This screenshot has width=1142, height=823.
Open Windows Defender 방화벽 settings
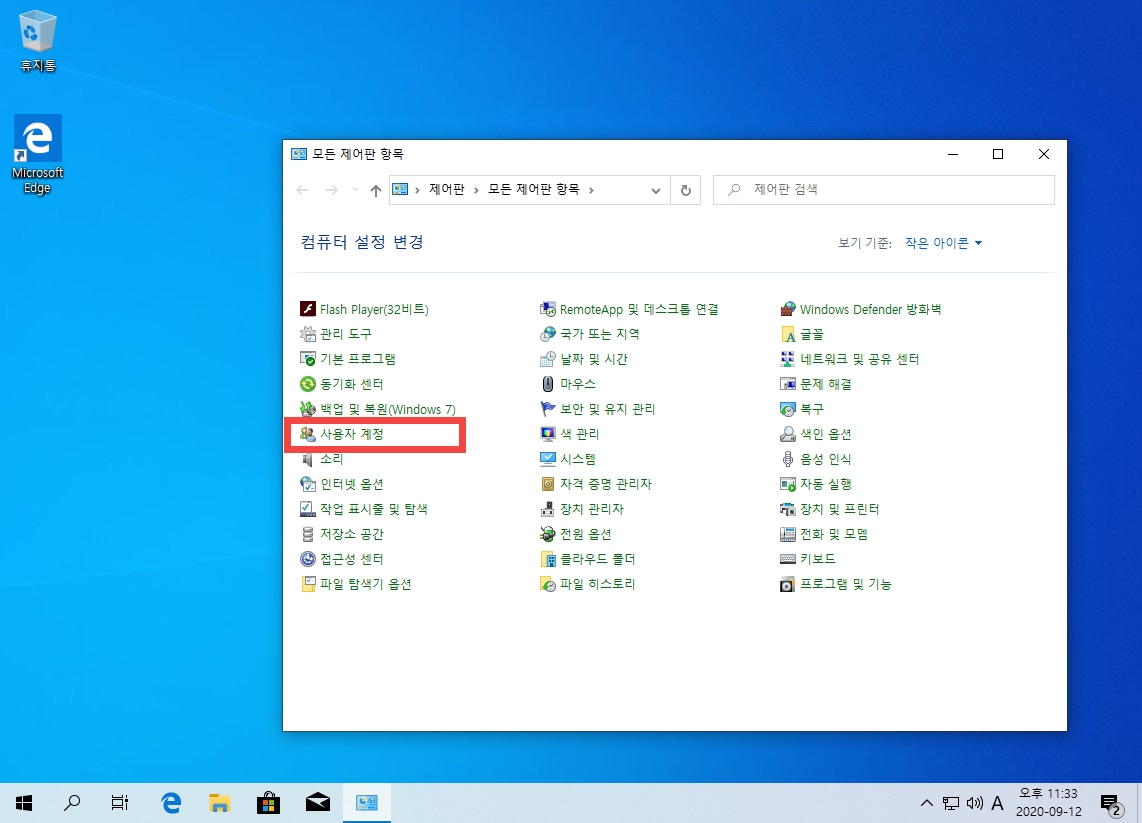click(870, 309)
